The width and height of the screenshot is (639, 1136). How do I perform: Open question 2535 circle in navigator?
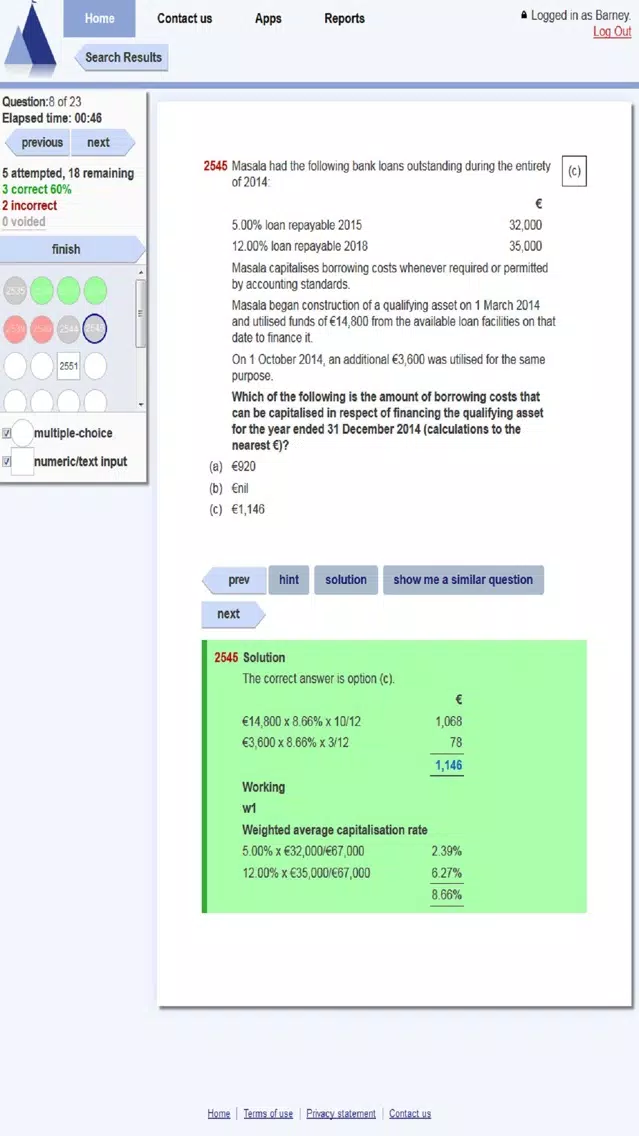(15, 291)
